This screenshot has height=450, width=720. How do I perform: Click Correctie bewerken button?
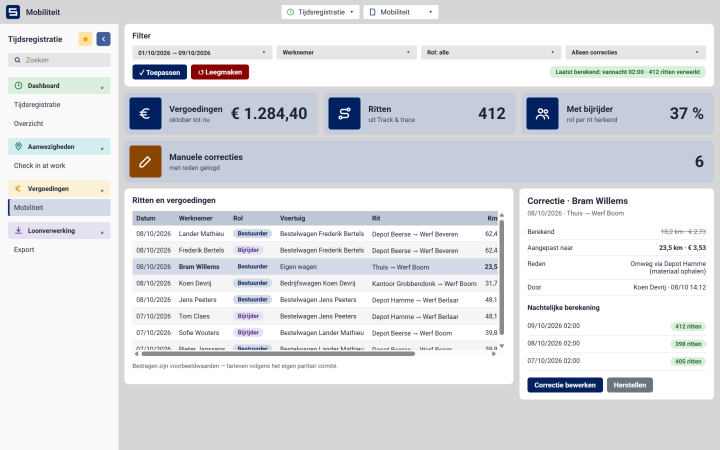coord(565,385)
